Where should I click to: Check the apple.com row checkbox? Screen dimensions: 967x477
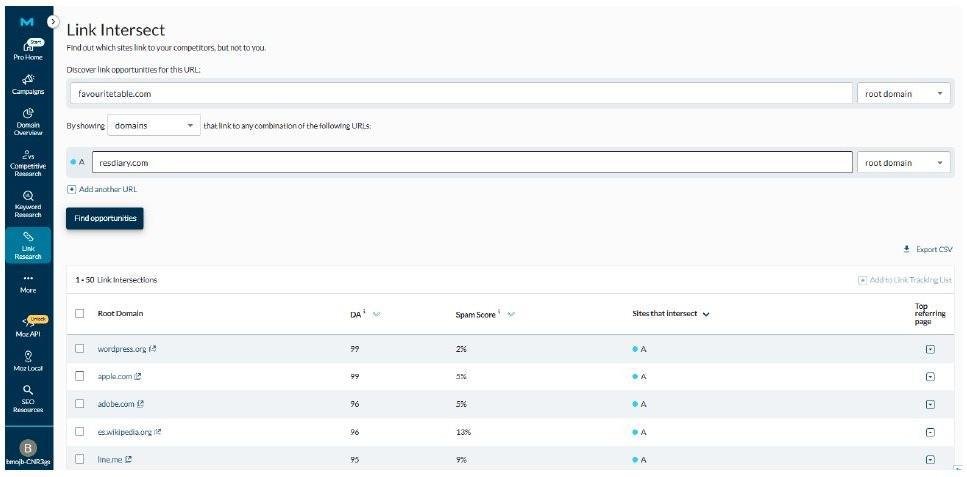click(x=80, y=376)
